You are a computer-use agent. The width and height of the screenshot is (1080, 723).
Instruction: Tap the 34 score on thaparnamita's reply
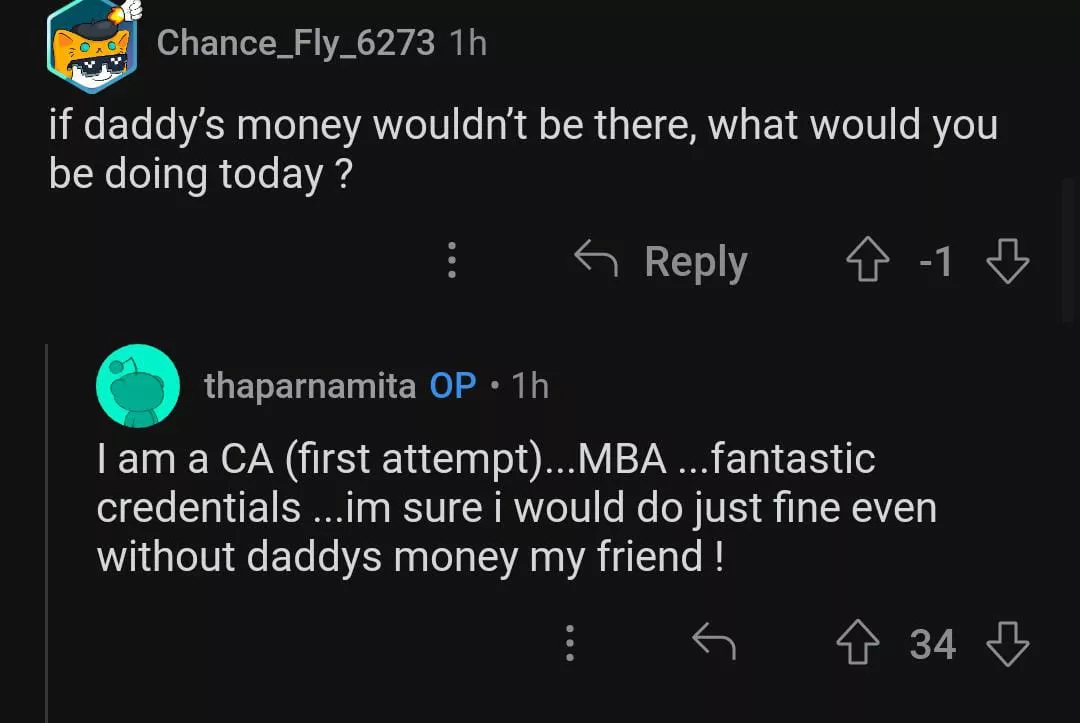tap(932, 644)
